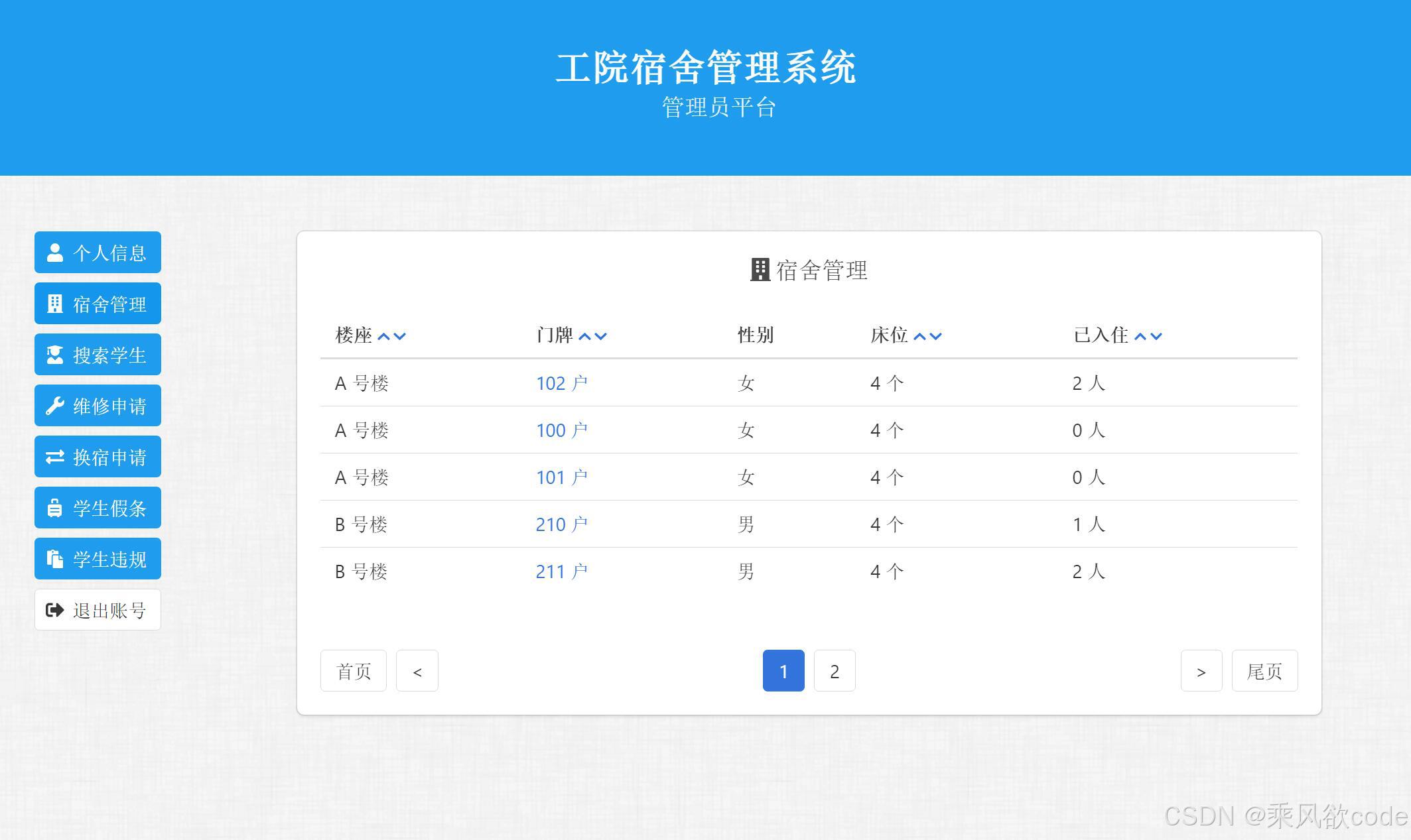The width and height of the screenshot is (1411, 840).
Task: Click 首页 pagination button
Action: (353, 670)
